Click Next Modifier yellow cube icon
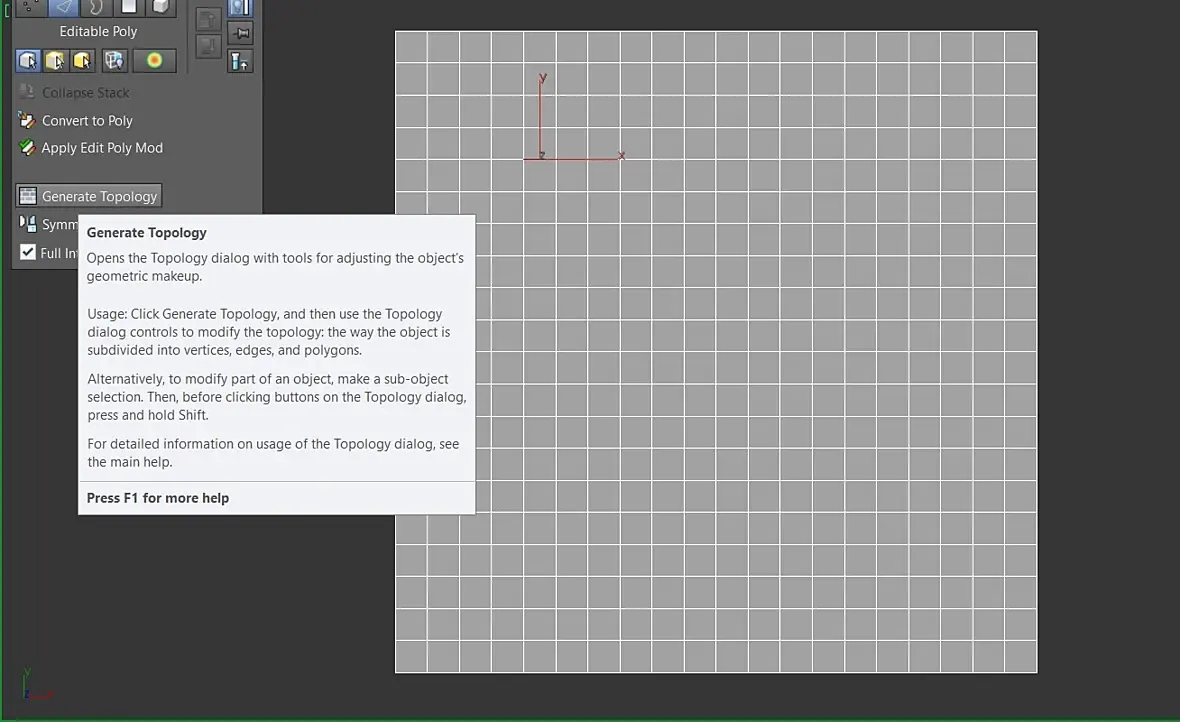The height and width of the screenshot is (722, 1180). pyautogui.click(x=55, y=60)
